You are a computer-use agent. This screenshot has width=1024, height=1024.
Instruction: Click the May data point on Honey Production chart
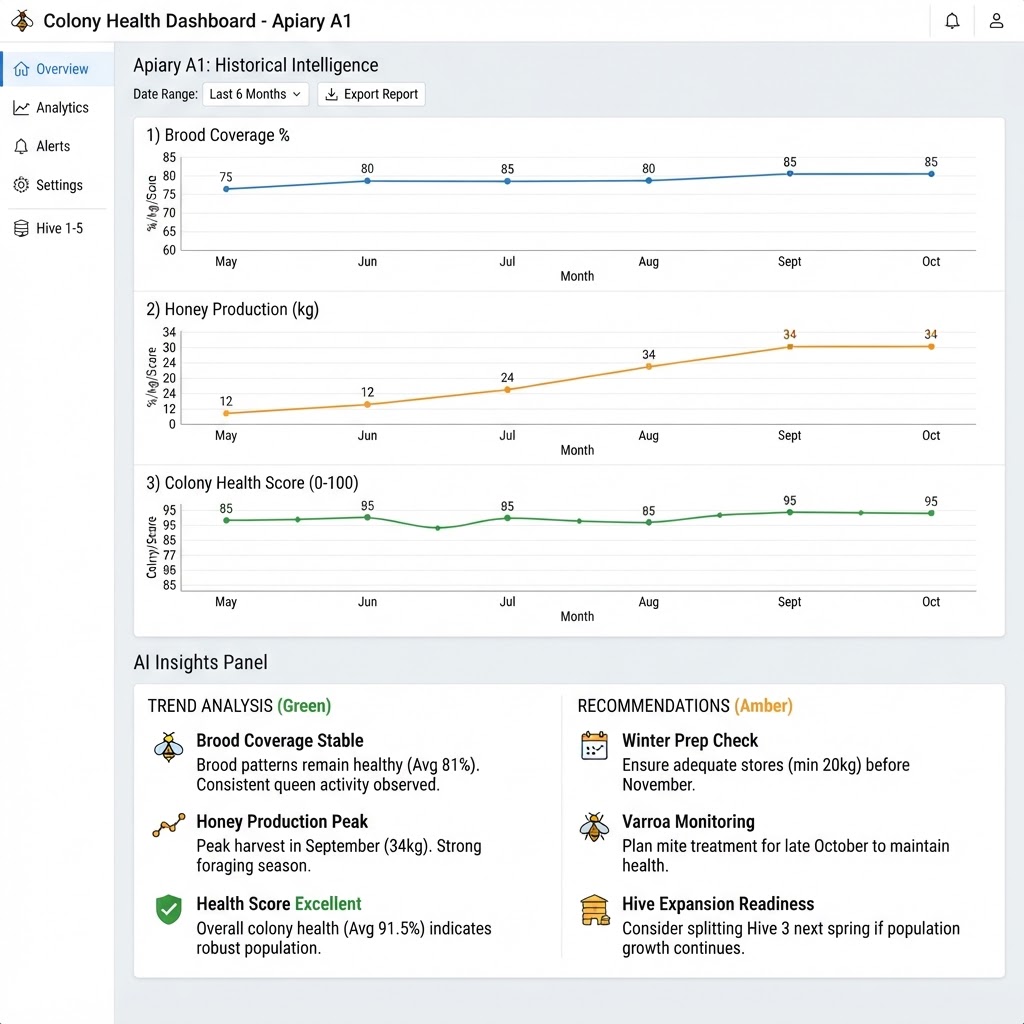[226, 413]
